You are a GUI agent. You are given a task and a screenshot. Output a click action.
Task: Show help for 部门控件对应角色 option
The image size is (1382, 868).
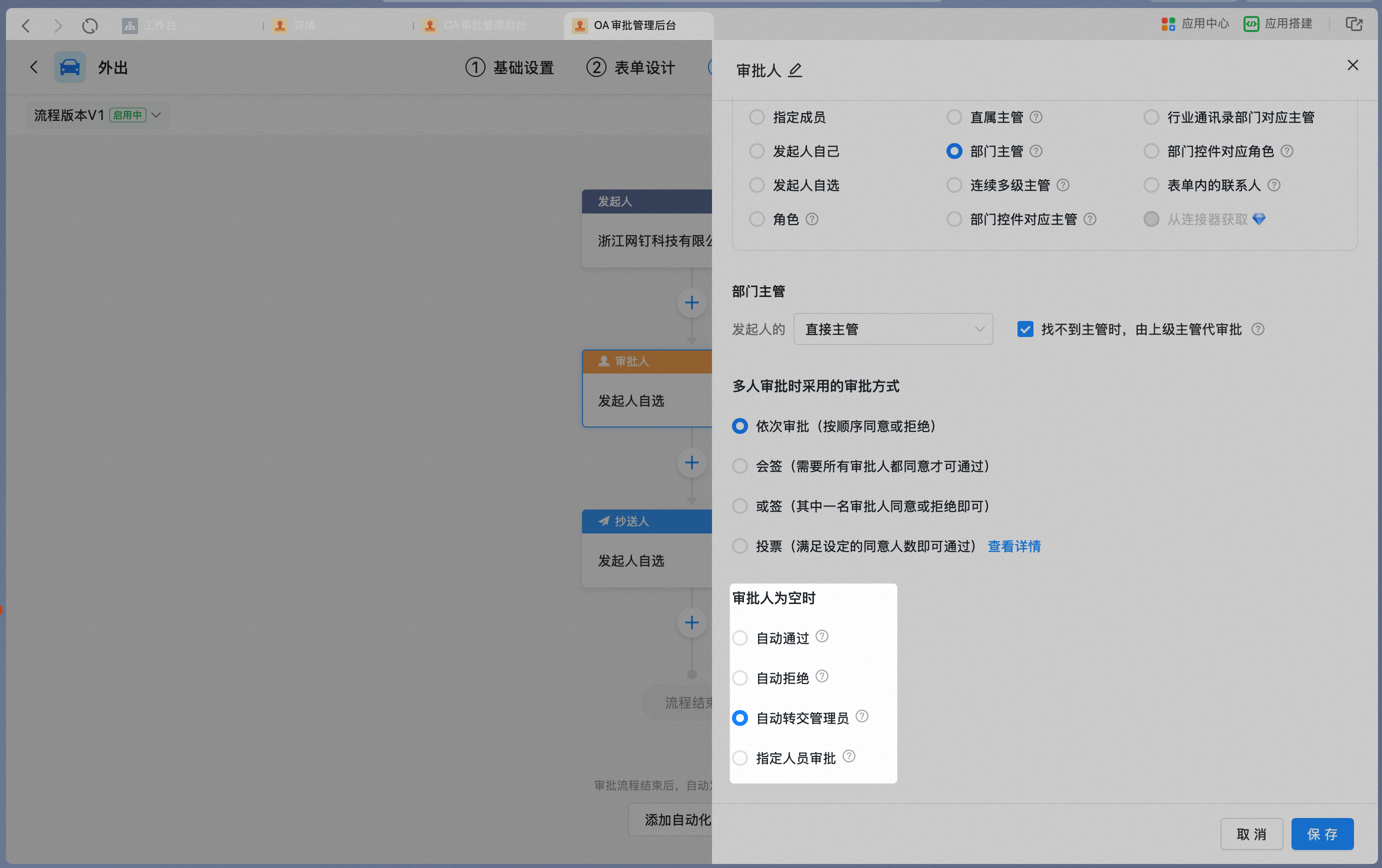click(x=1286, y=151)
